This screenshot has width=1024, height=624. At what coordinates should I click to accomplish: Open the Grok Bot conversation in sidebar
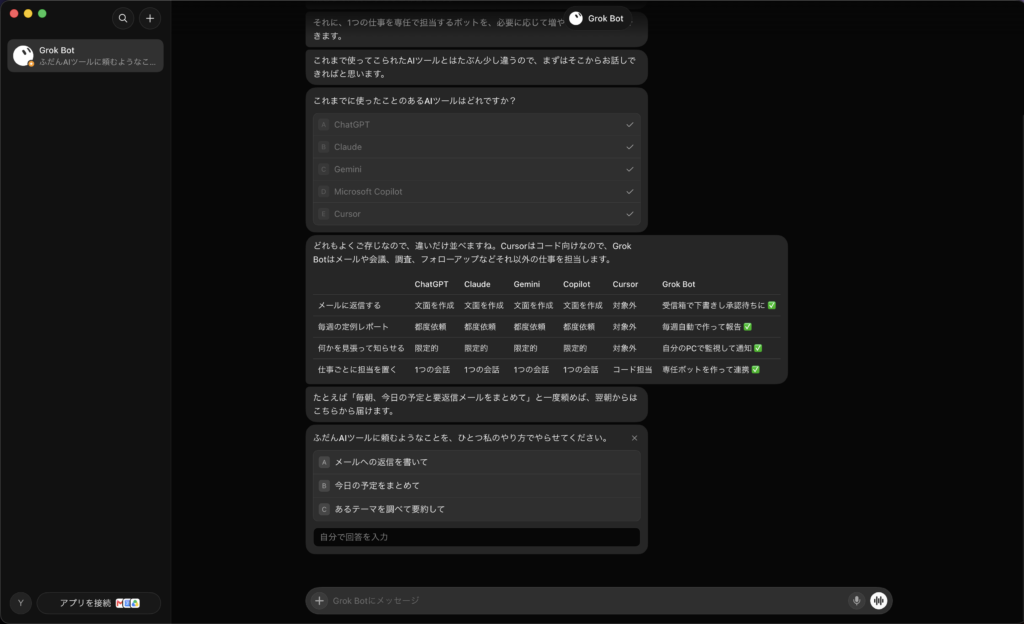(x=86, y=55)
